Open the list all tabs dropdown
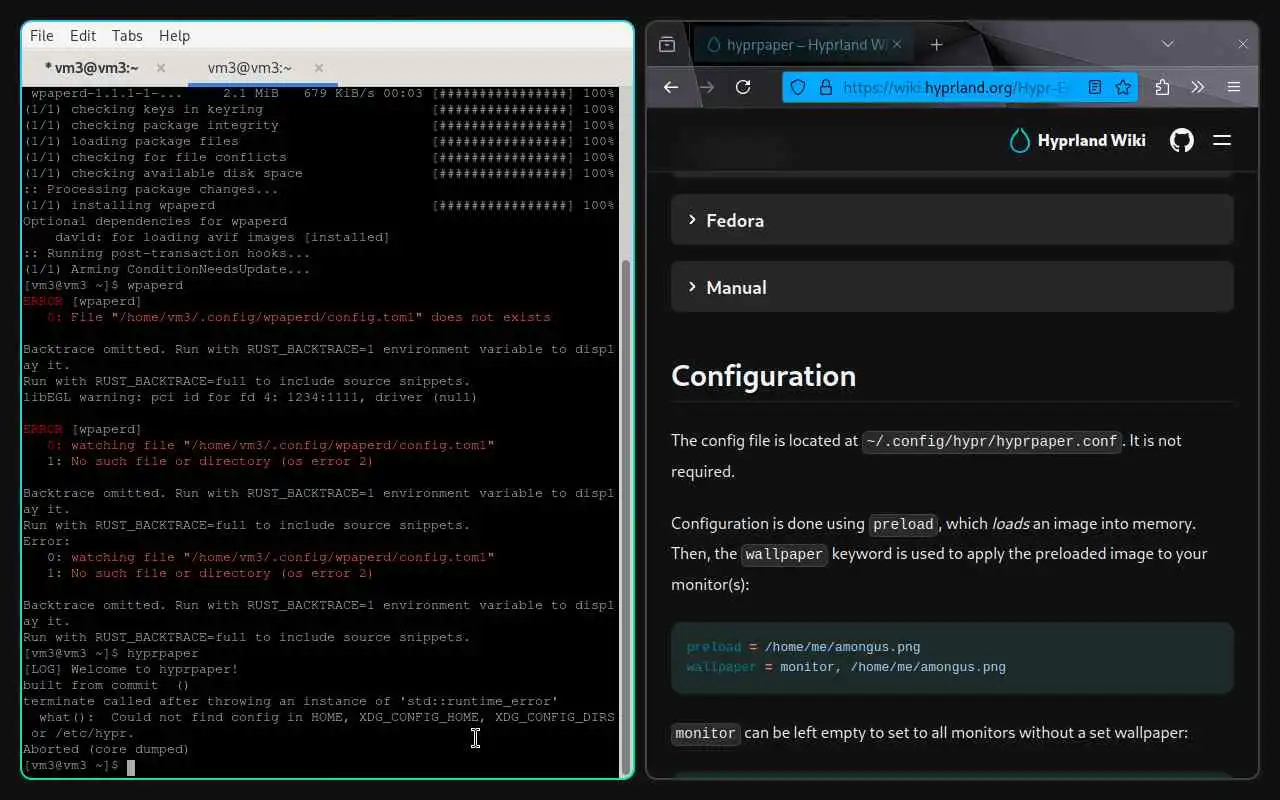 (1167, 44)
